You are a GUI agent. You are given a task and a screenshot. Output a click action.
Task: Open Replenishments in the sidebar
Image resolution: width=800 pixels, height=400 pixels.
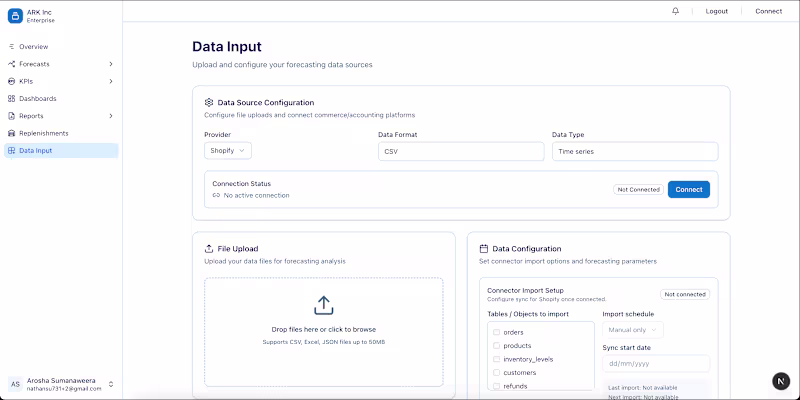[61, 133]
